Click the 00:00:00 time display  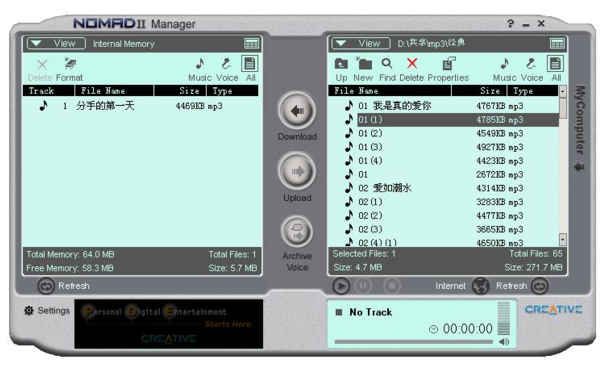[468, 329]
